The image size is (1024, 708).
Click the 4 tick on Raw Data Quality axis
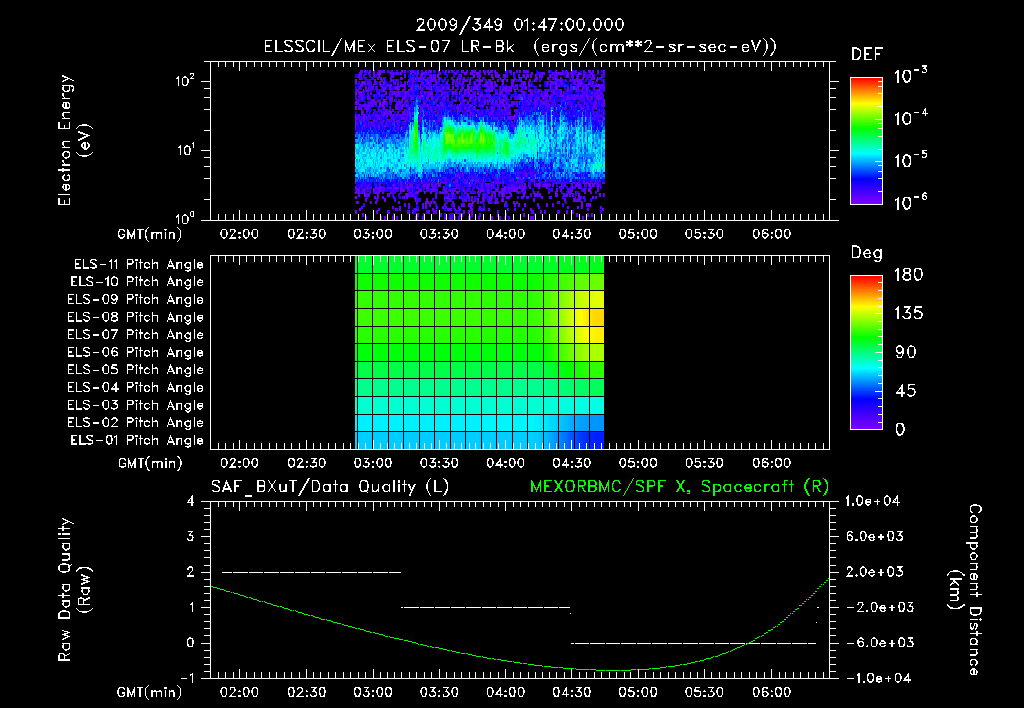pos(190,501)
